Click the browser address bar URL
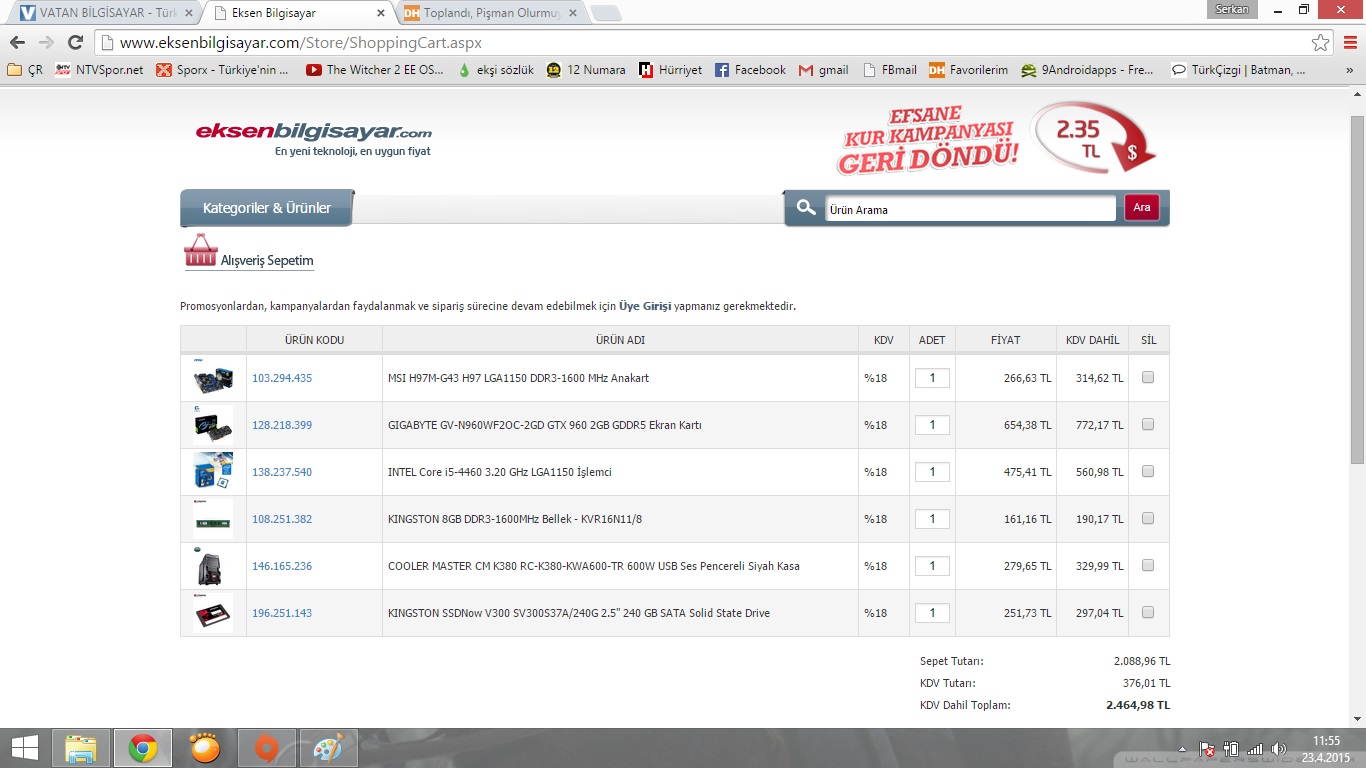This screenshot has width=1366, height=768. (301, 43)
